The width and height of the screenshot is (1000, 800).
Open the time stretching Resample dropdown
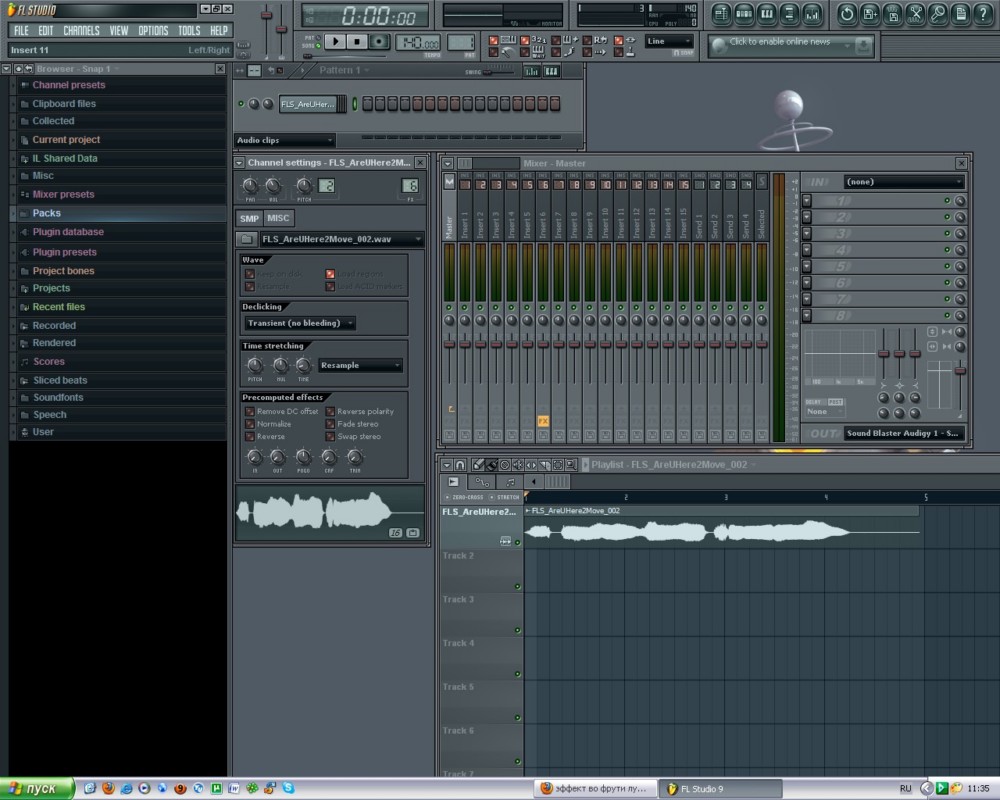tap(360, 366)
